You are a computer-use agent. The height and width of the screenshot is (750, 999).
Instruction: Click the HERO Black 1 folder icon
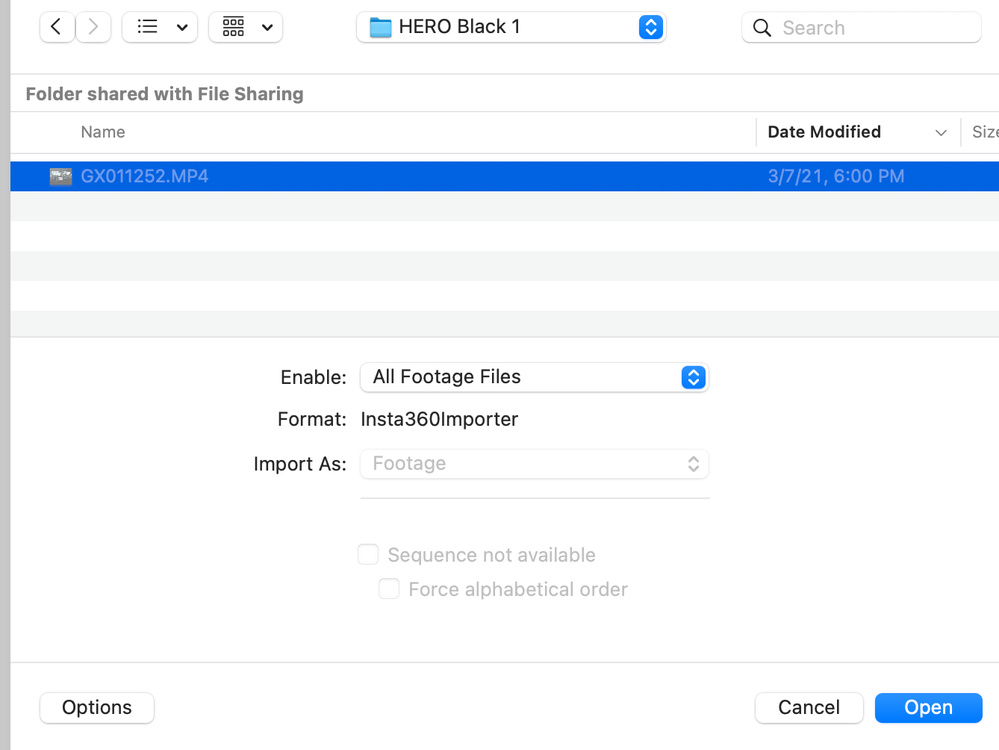[x=381, y=27]
